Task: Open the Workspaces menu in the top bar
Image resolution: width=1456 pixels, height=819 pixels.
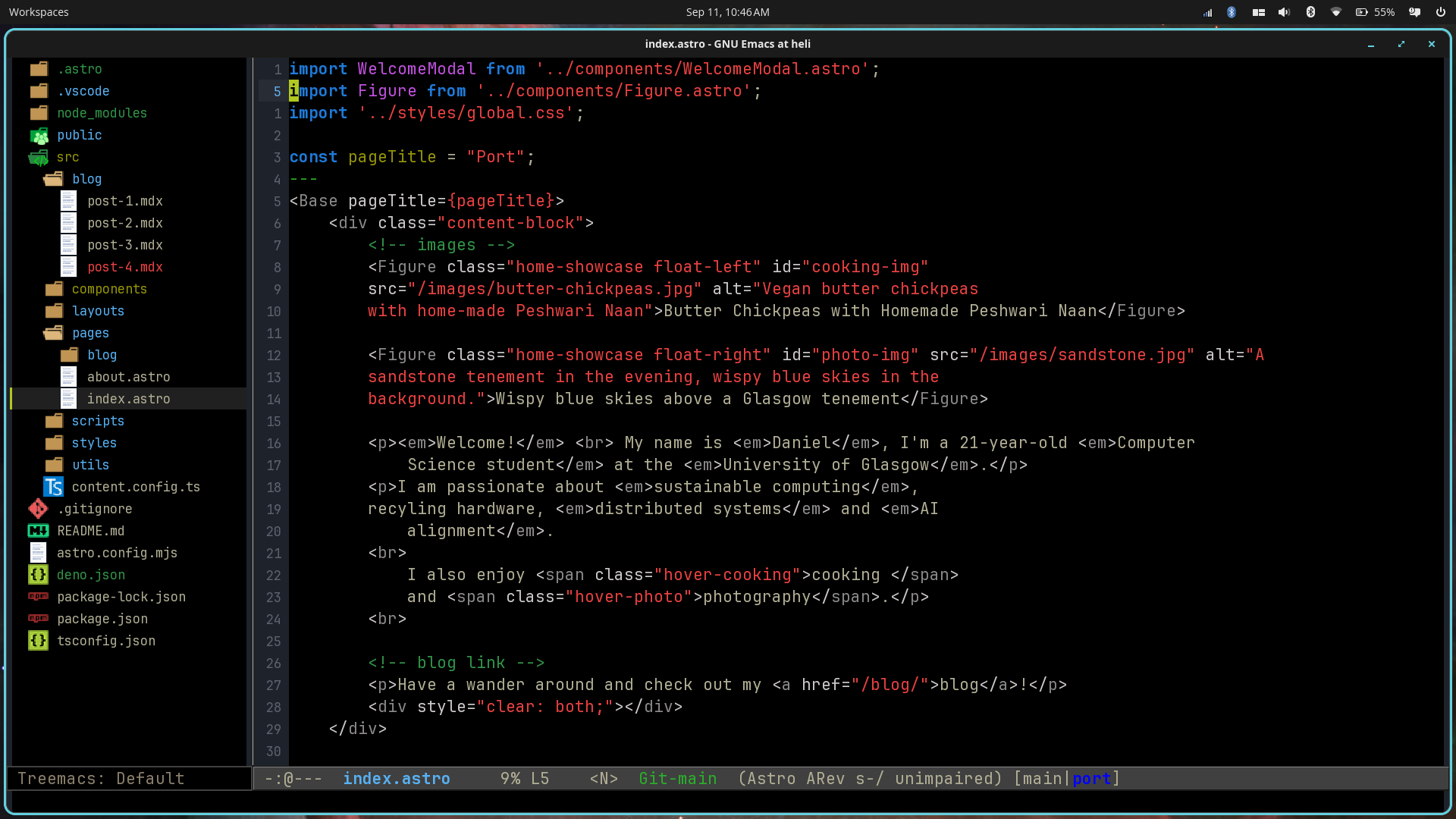Action: (39, 12)
